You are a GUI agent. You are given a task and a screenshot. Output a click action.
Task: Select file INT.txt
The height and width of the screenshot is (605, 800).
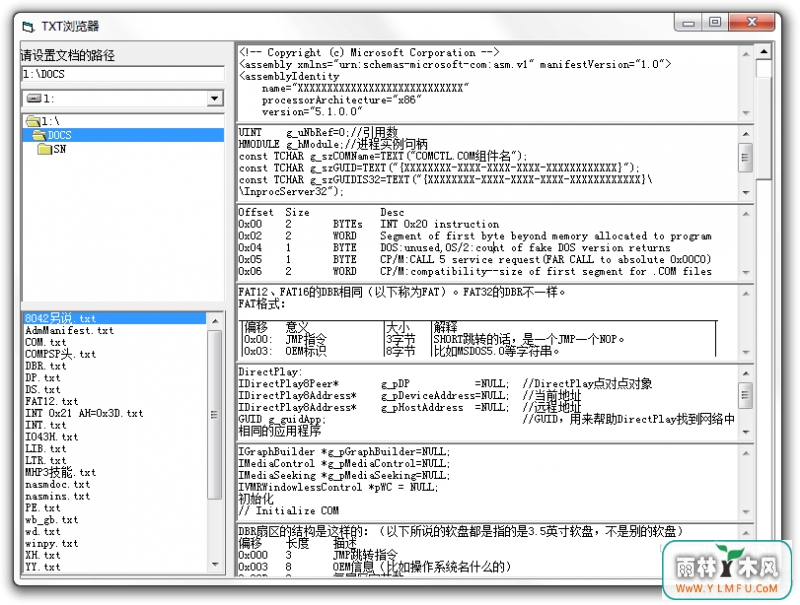(x=45, y=425)
